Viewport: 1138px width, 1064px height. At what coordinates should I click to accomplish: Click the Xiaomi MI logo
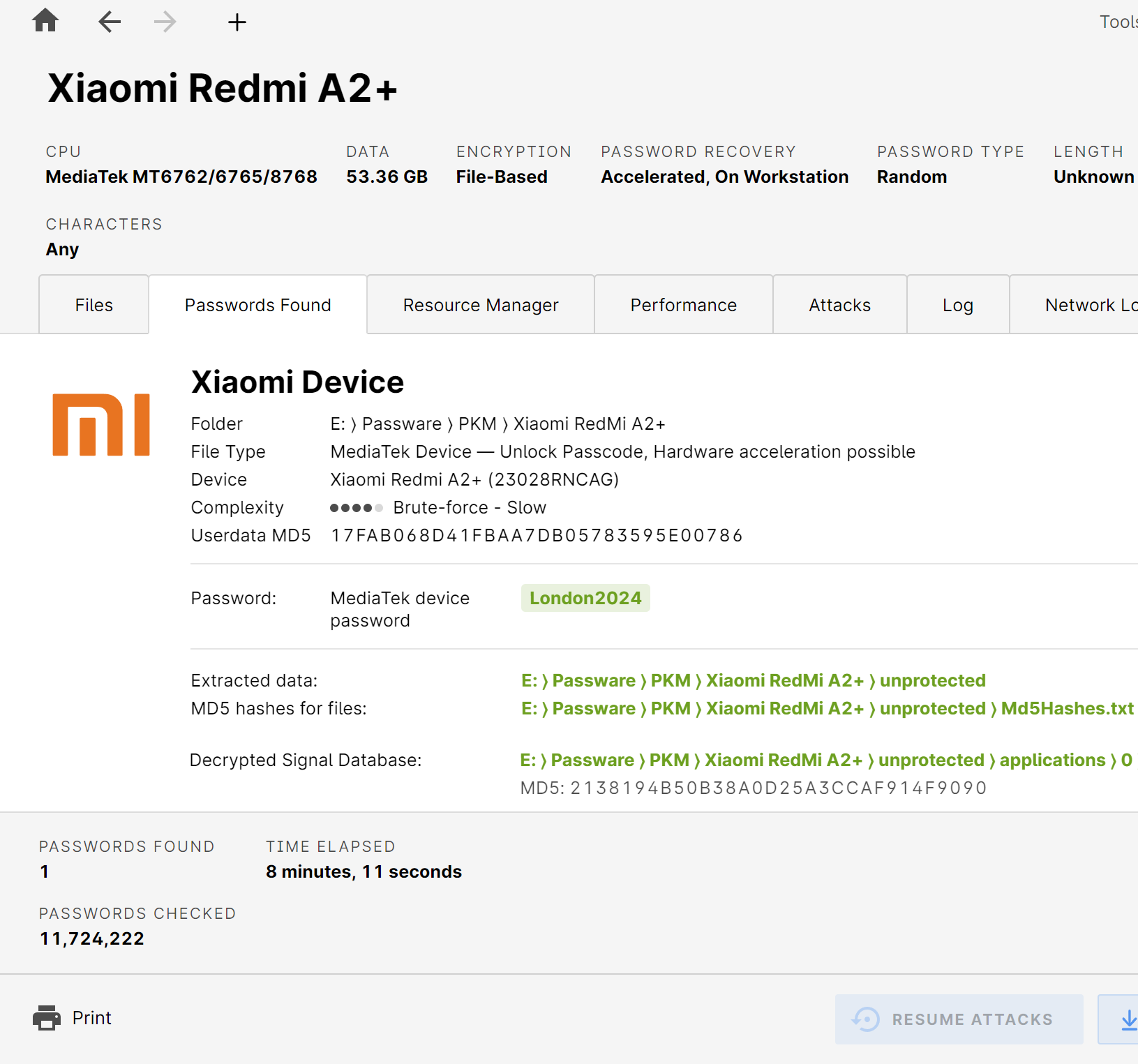(x=101, y=425)
